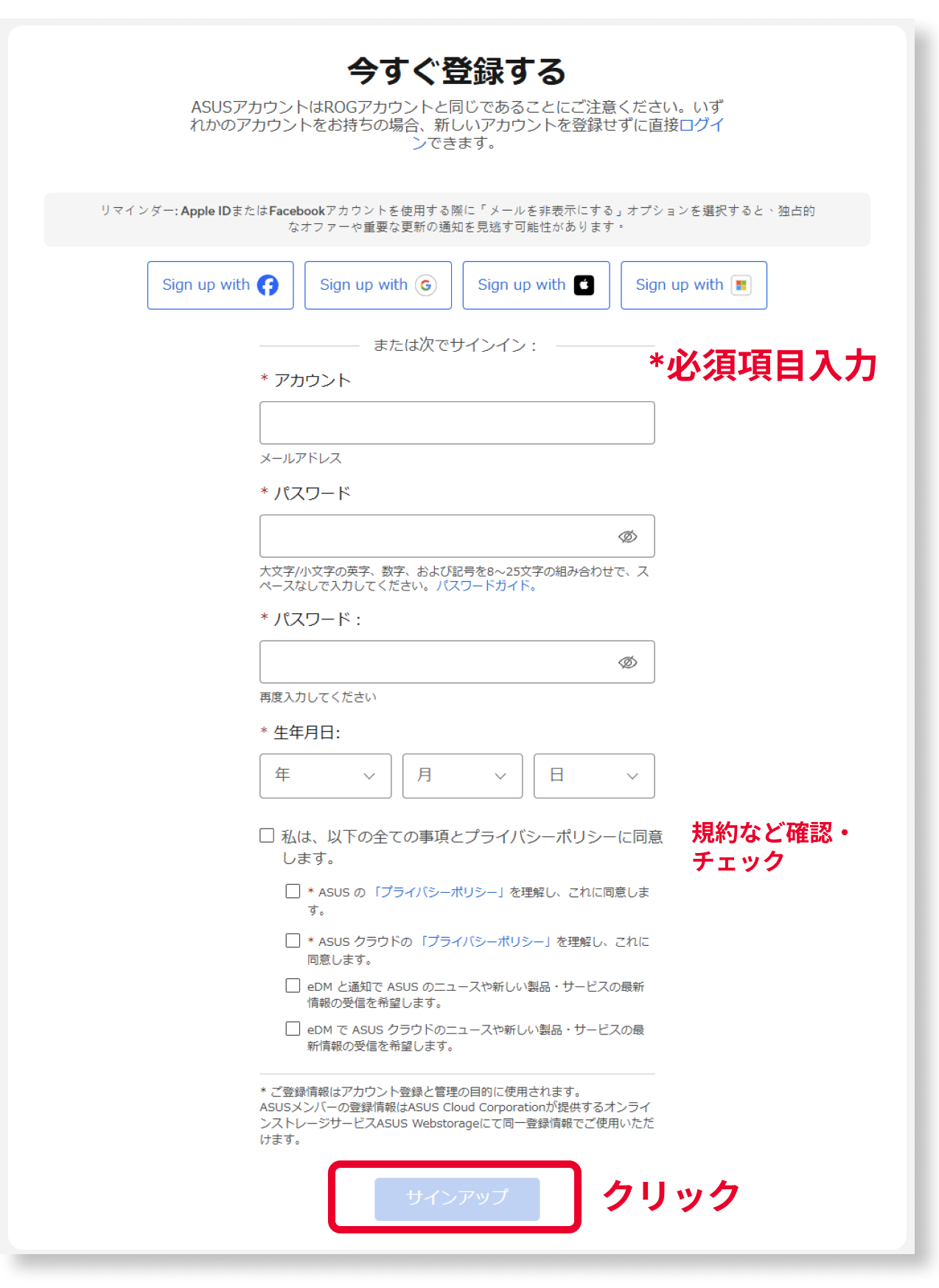This screenshot has height=1288, width=939.
Task: Check ASUS クラウド privacy policy agreement box
Action: tap(293, 941)
